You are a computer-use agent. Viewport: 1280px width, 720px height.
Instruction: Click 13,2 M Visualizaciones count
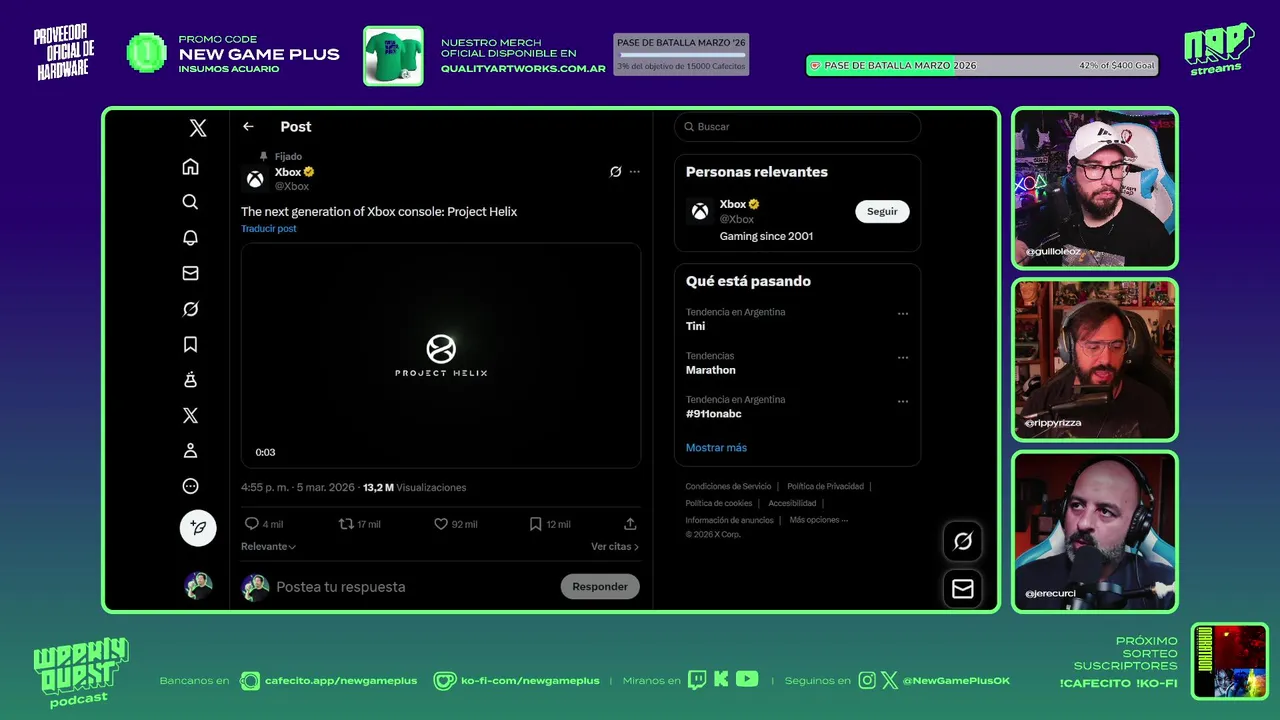(x=414, y=488)
